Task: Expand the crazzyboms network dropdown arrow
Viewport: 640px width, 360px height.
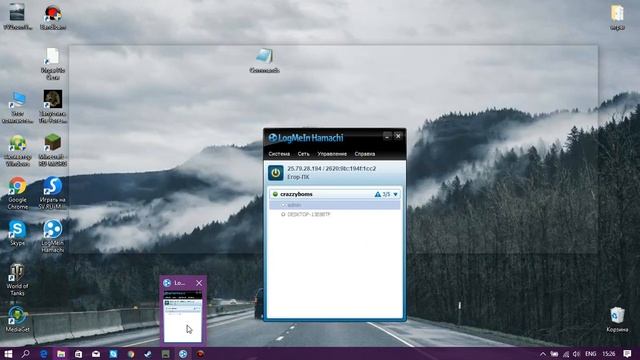Action: tap(396, 194)
